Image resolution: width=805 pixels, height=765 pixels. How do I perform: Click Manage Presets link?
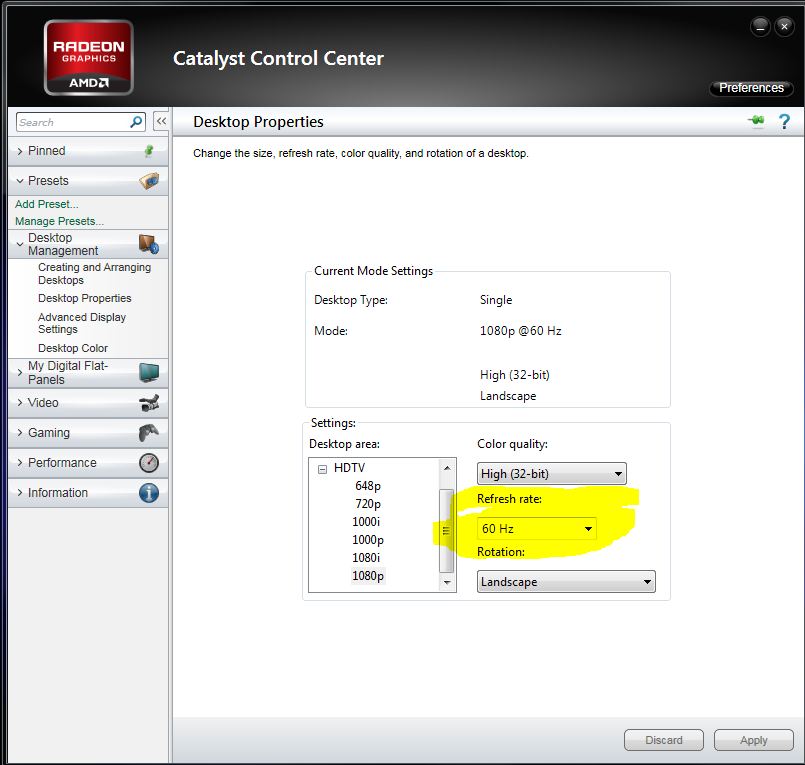(x=60, y=221)
